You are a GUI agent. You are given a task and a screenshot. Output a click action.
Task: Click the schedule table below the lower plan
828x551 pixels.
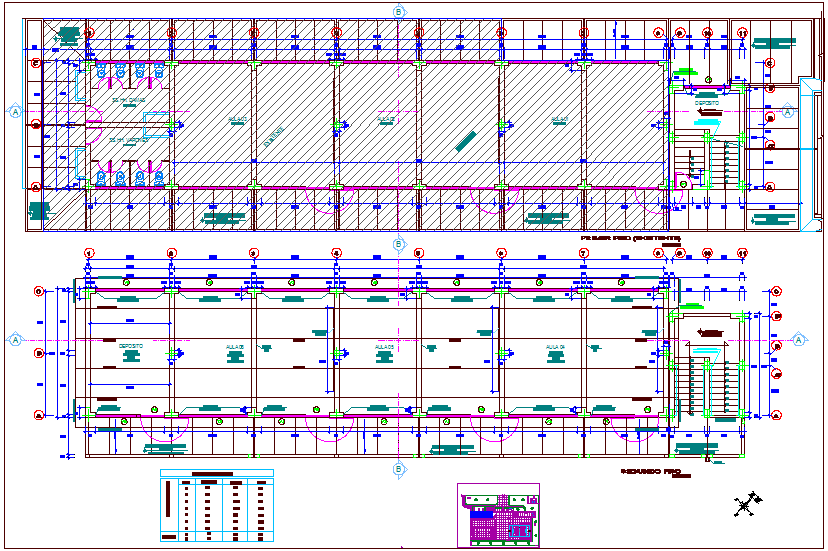tap(216, 505)
